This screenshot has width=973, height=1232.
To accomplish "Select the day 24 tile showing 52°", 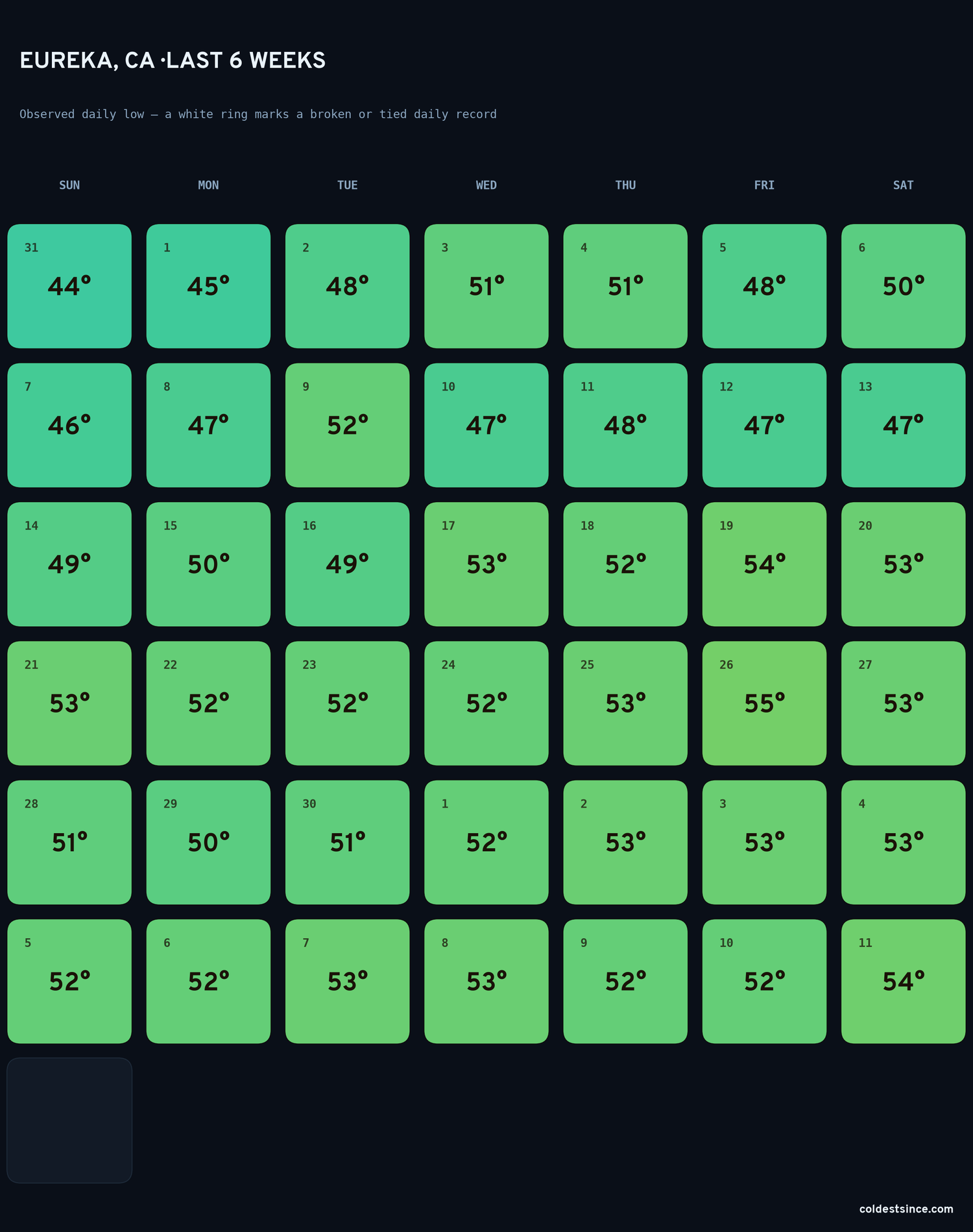I will coord(486,703).
